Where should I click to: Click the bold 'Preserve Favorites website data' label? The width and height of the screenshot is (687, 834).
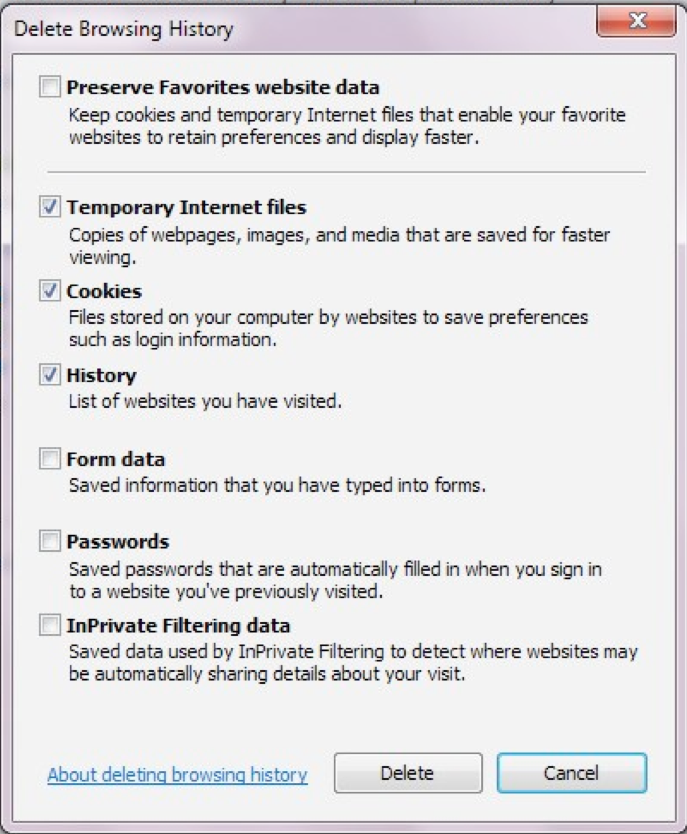point(223,87)
